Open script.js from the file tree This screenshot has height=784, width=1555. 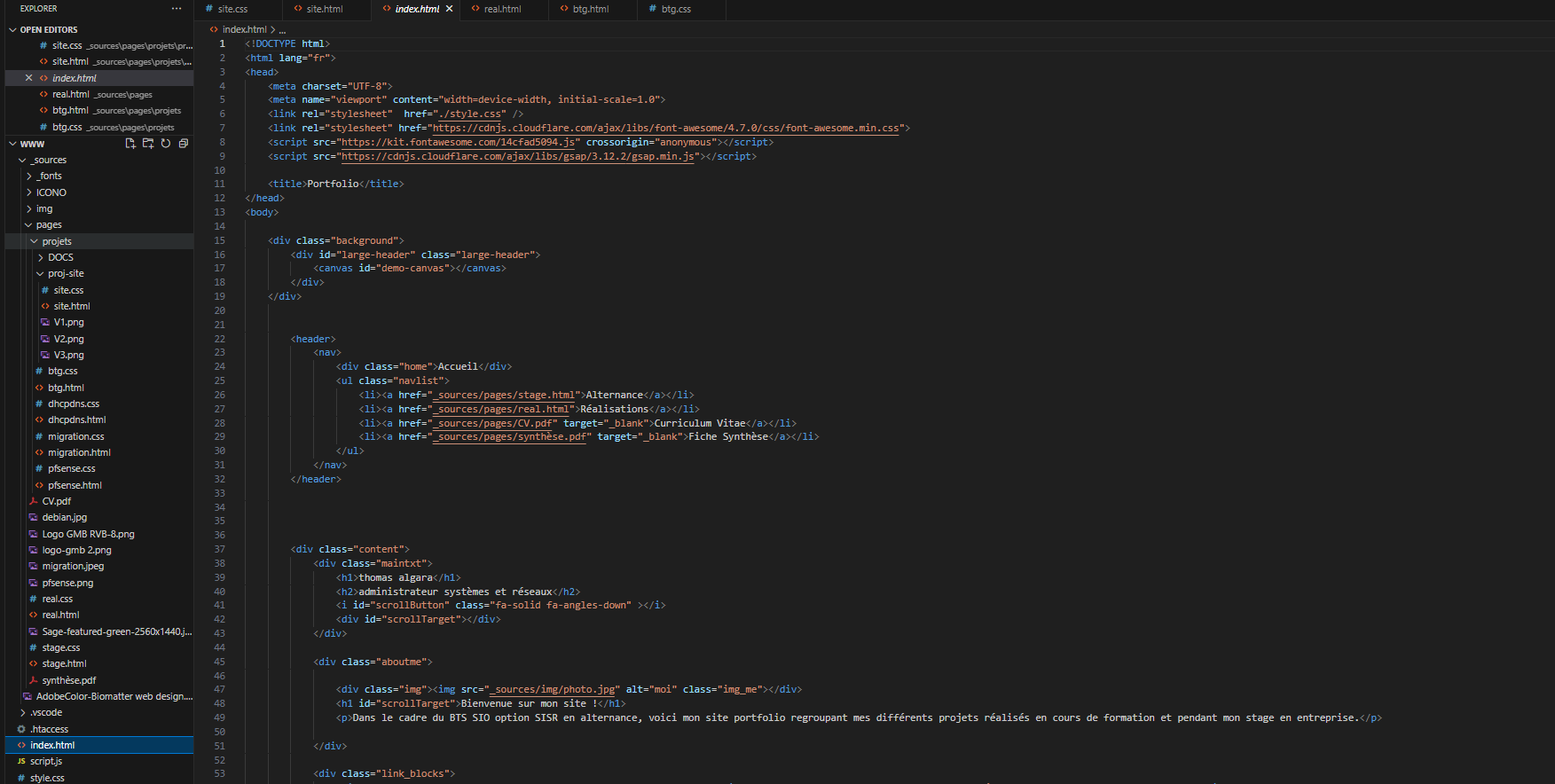[x=46, y=761]
